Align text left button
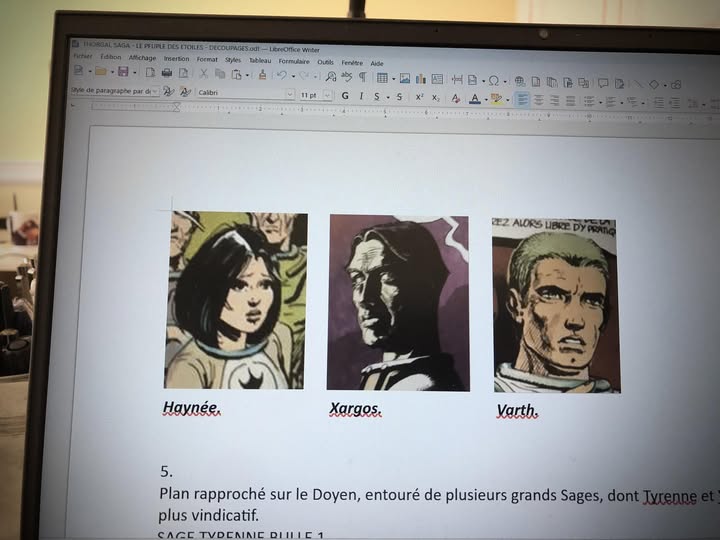 point(522,100)
